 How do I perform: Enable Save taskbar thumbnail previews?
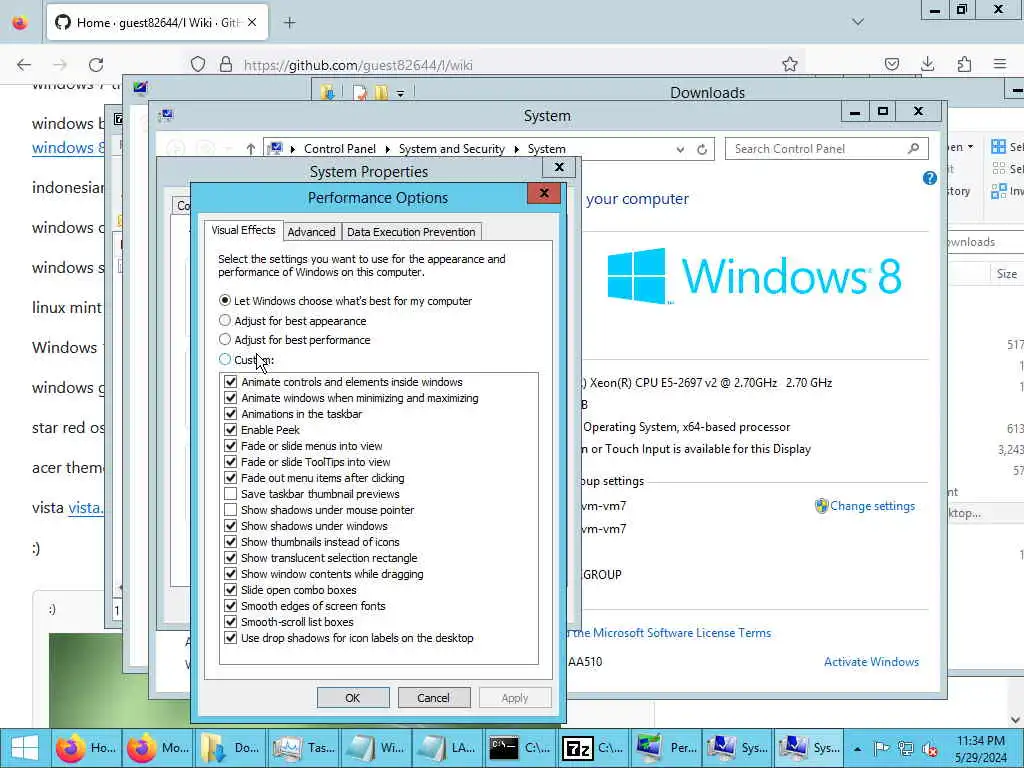[231, 494]
